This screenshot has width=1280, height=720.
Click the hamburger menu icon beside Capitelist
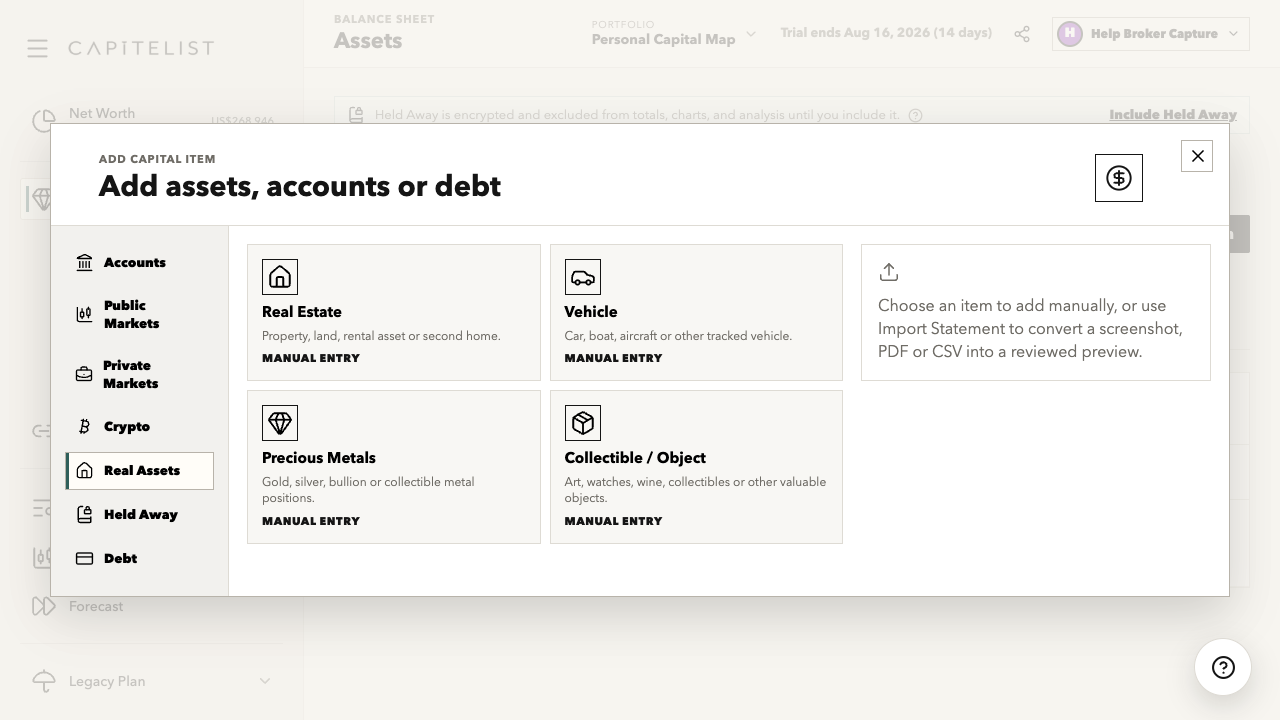click(x=37, y=48)
